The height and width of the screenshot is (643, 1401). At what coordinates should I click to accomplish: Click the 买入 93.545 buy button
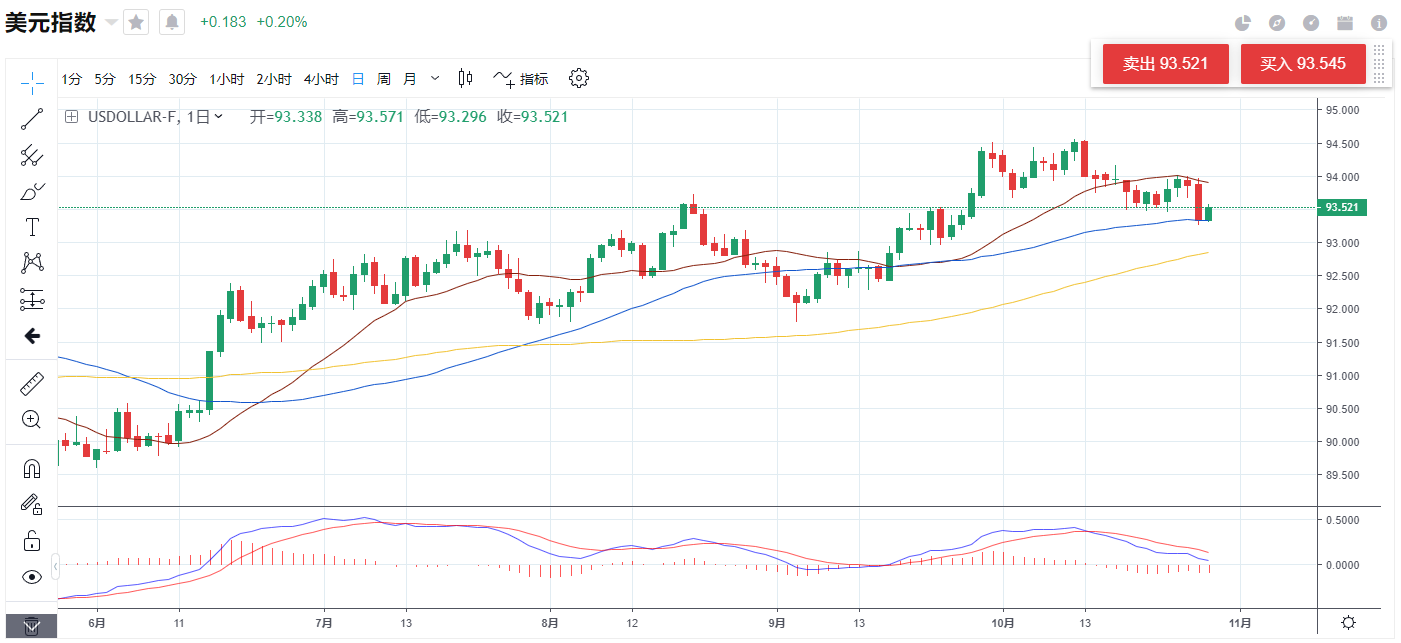(1302, 64)
